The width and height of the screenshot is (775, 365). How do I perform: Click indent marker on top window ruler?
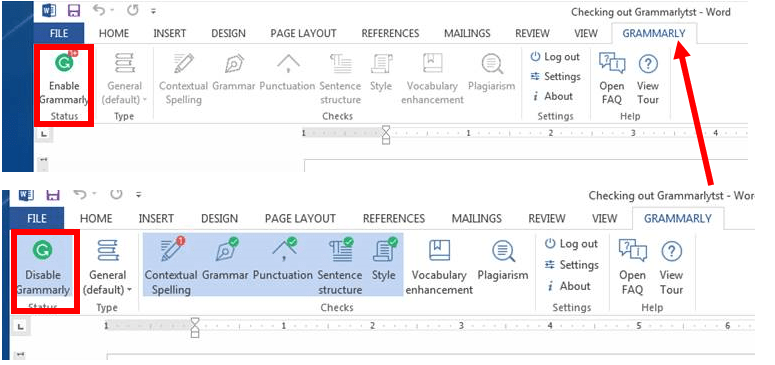point(386,135)
